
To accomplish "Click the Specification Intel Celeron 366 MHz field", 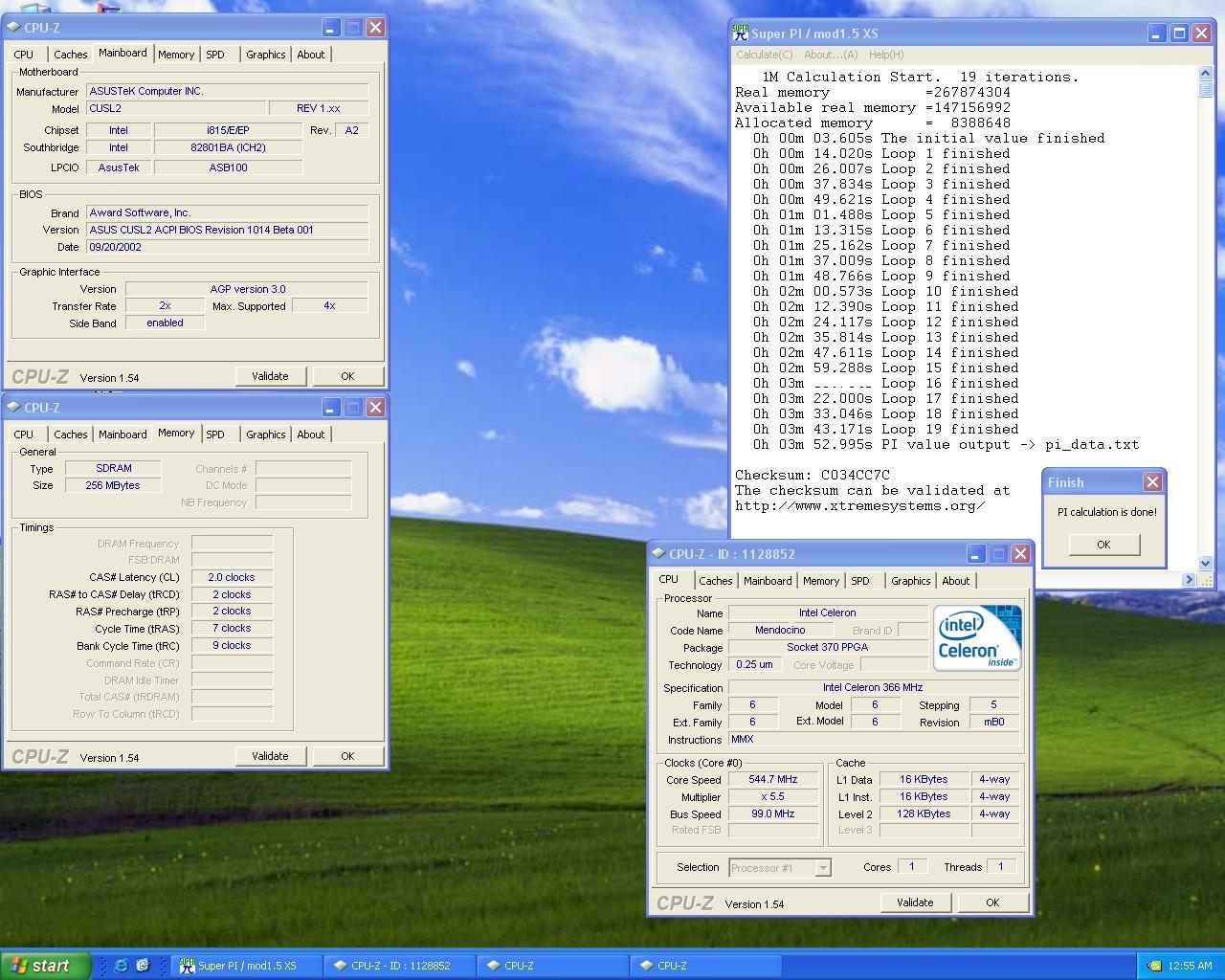I will click(x=873, y=687).
